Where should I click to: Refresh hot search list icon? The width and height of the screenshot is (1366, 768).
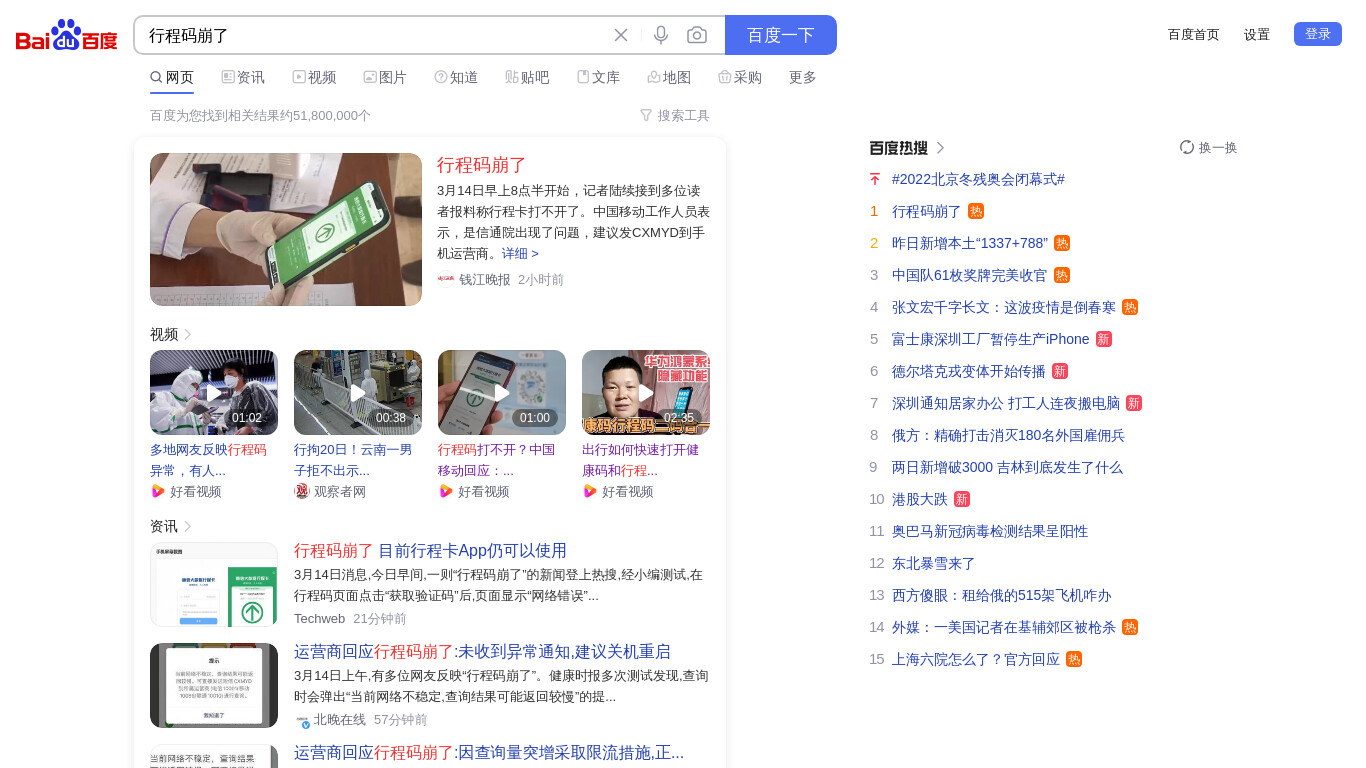(1187, 147)
